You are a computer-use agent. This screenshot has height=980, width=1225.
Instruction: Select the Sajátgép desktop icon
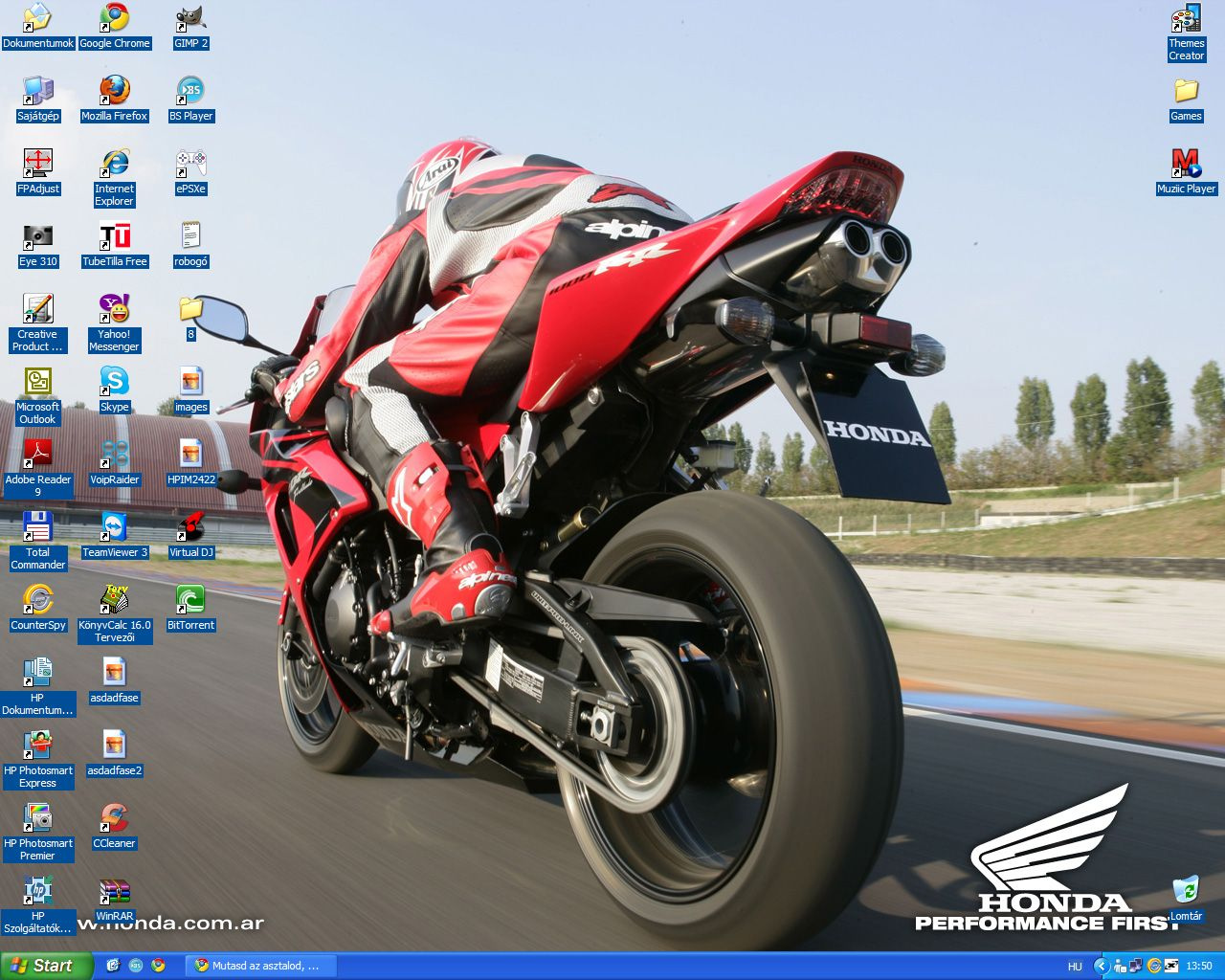37,100
